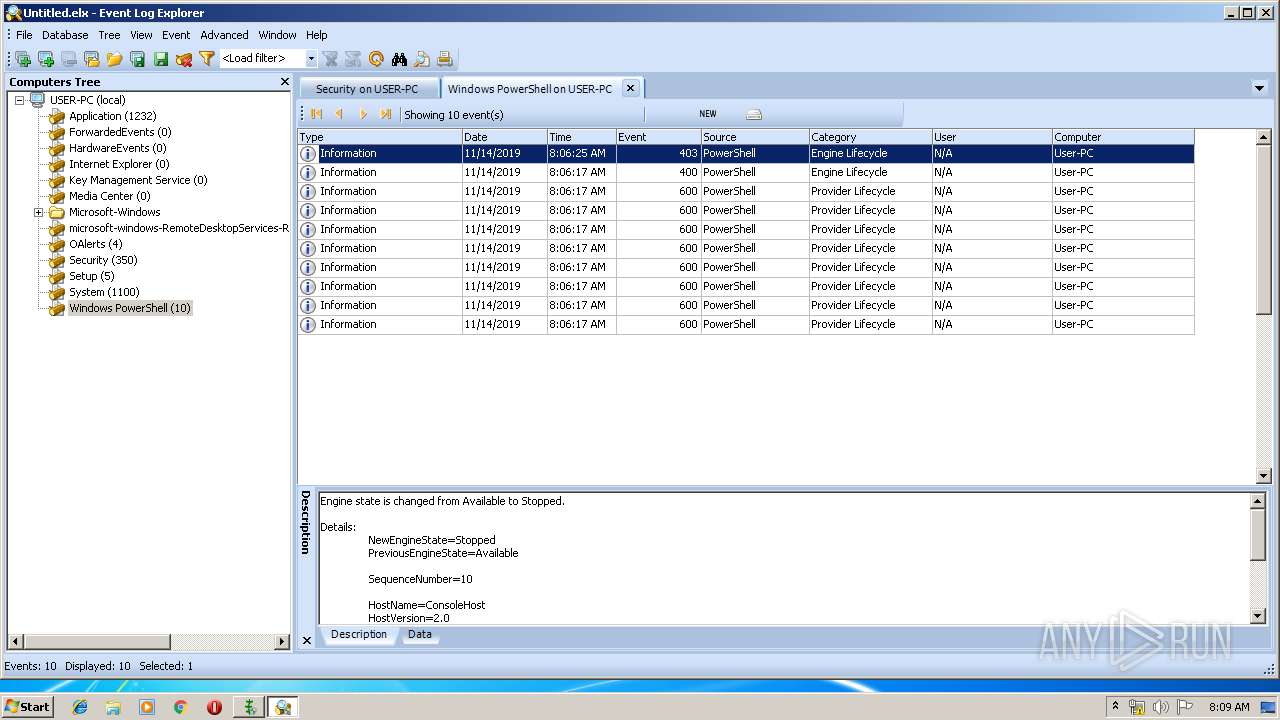1280x720 pixels.
Task: Go to next event page arrow
Action: (x=363, y=114)
